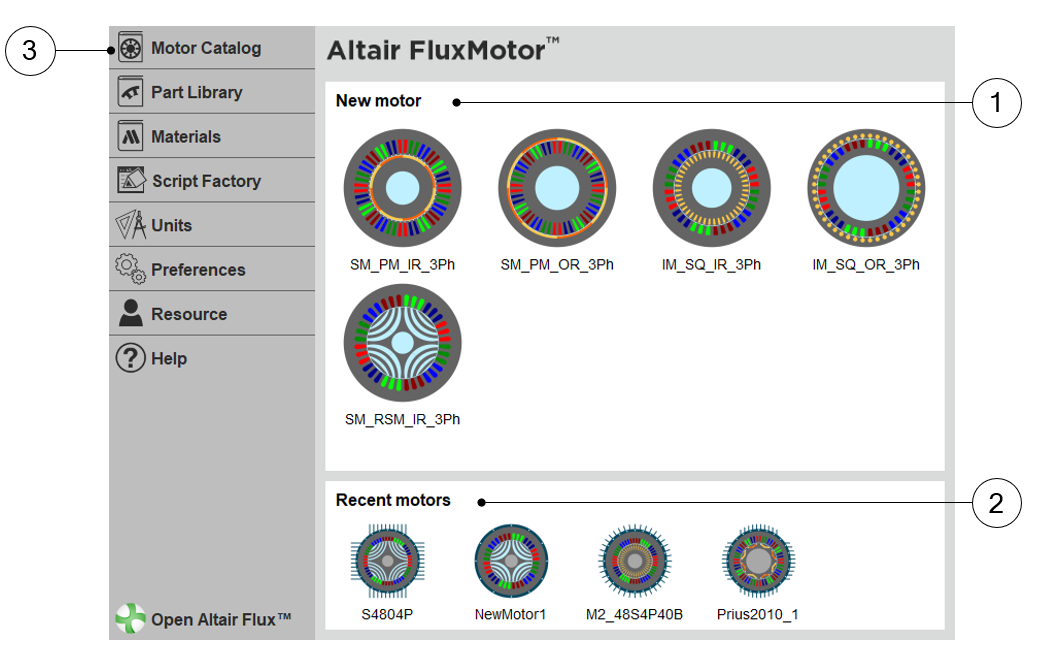
Task: Open the Prius2010_1 recent motor
Action: coord(758,562)
